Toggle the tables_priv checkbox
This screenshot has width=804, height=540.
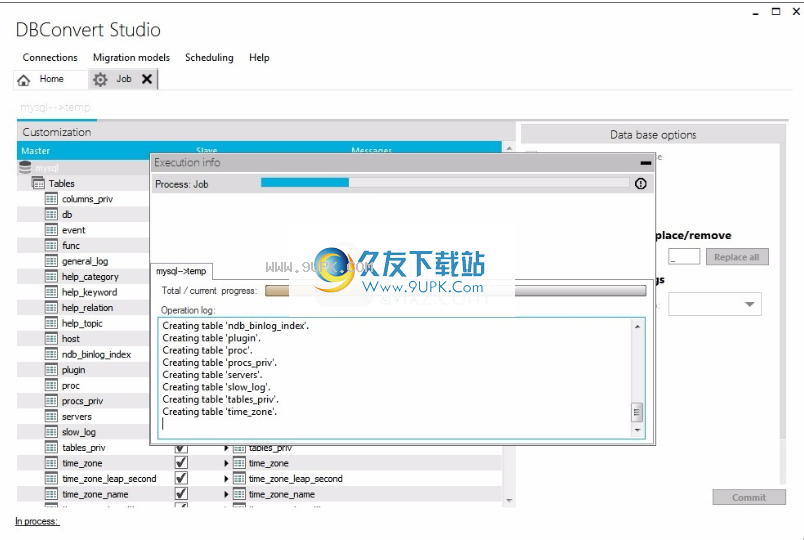coord(181,449)
